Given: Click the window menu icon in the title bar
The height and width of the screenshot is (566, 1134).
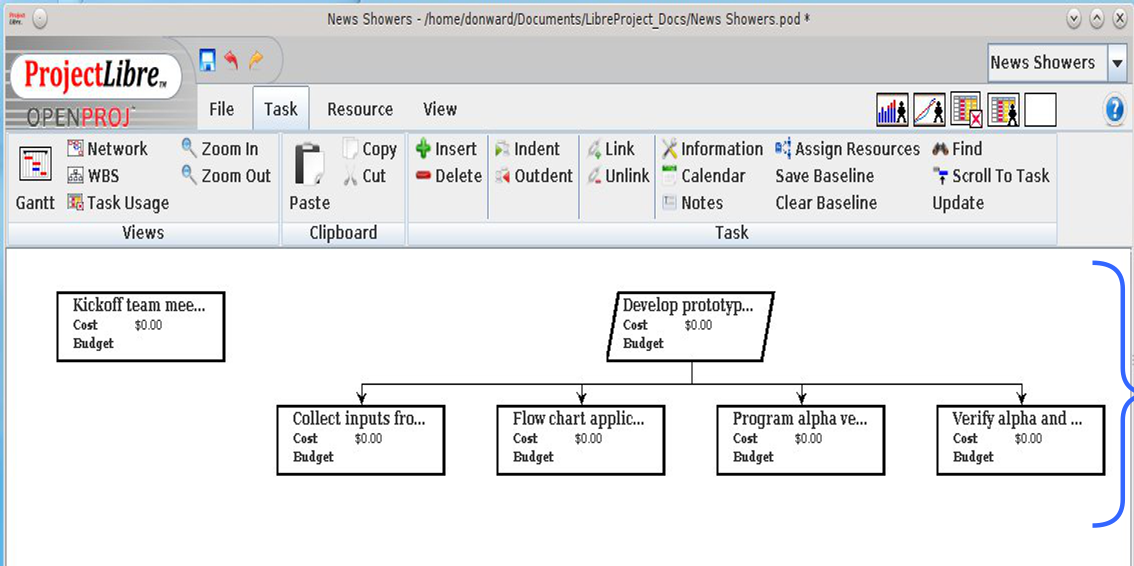Looking at the screenshot, I should (x=40, y=19).
